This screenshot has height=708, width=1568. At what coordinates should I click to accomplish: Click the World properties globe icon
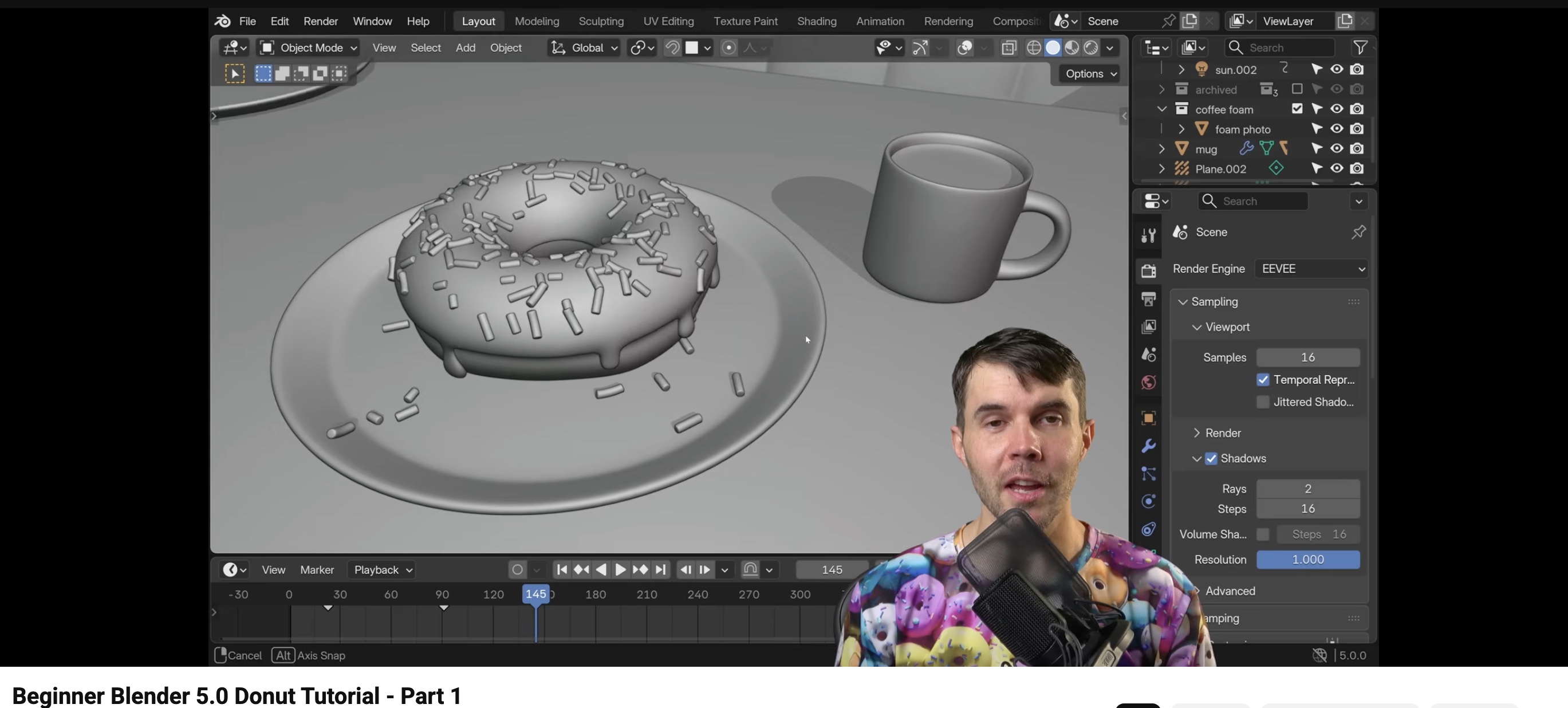(x=1149, y=382)
